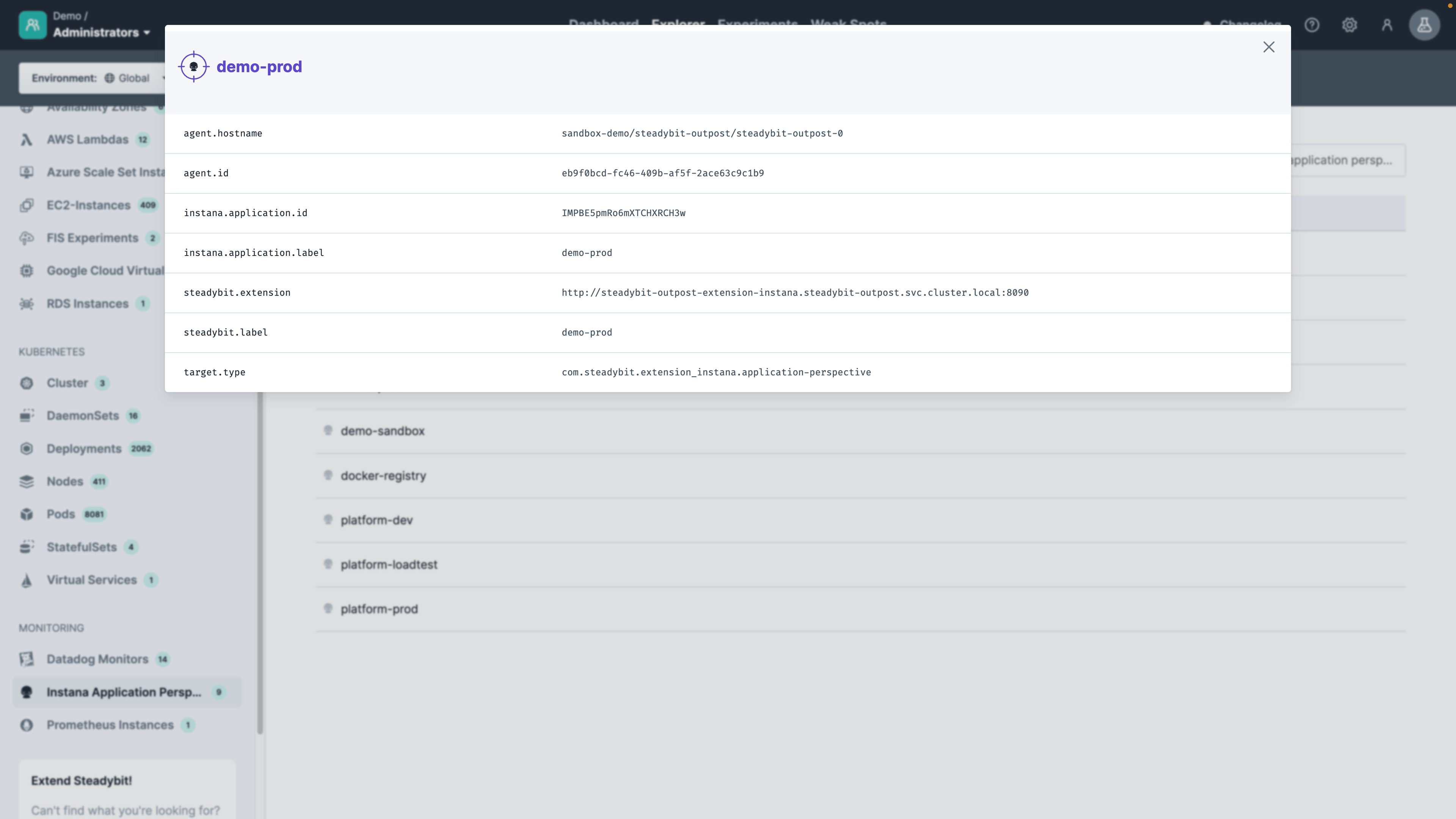Select the Explorer menu tab
The image size is (1456, 819).
pyautogui.click(x=678, y=24)
